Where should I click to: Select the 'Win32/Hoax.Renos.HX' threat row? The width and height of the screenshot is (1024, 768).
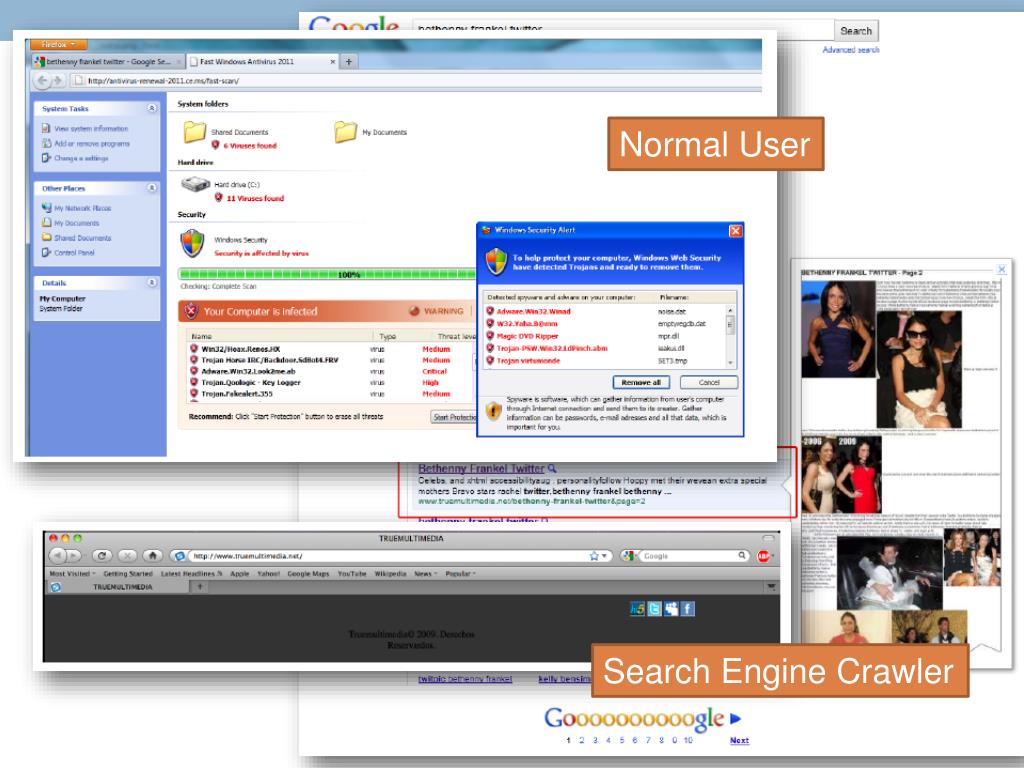330,349
